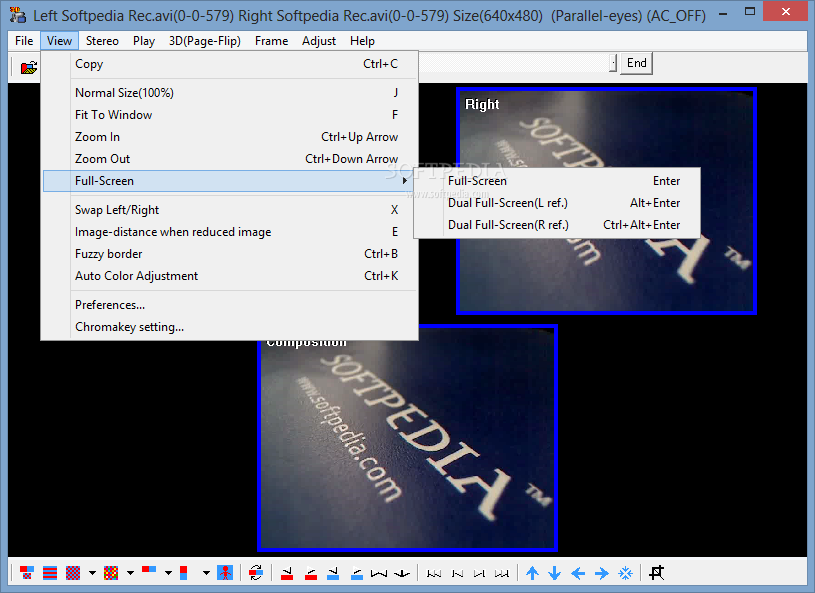
Task: Click the previous frame step icon
Action: tap(457, 573)
